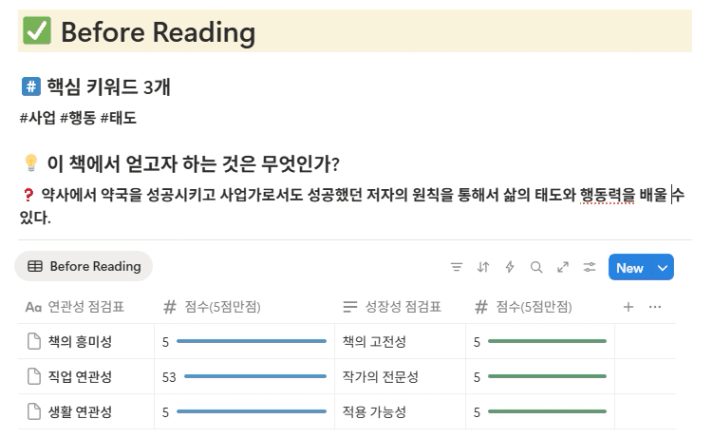
Task: Open the database filter icon
Action: [x=457, y=268]
